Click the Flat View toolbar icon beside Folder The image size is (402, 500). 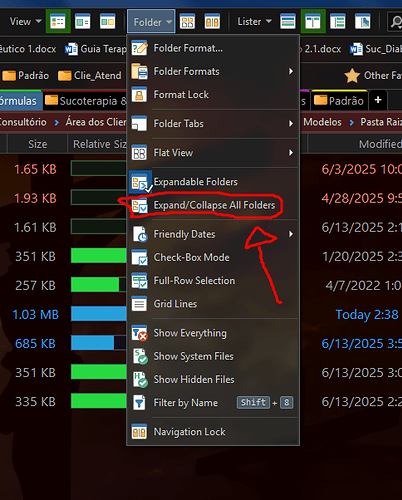187,22
